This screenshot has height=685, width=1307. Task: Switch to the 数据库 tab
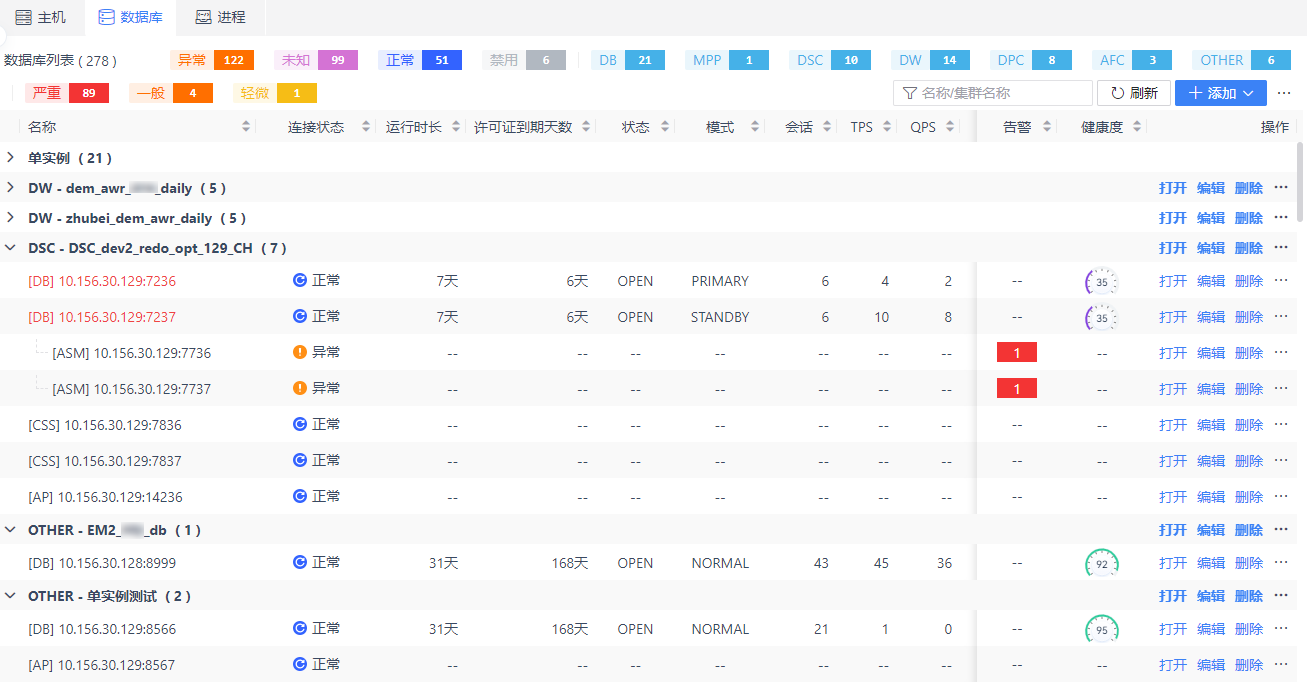(x=131, y=17)
